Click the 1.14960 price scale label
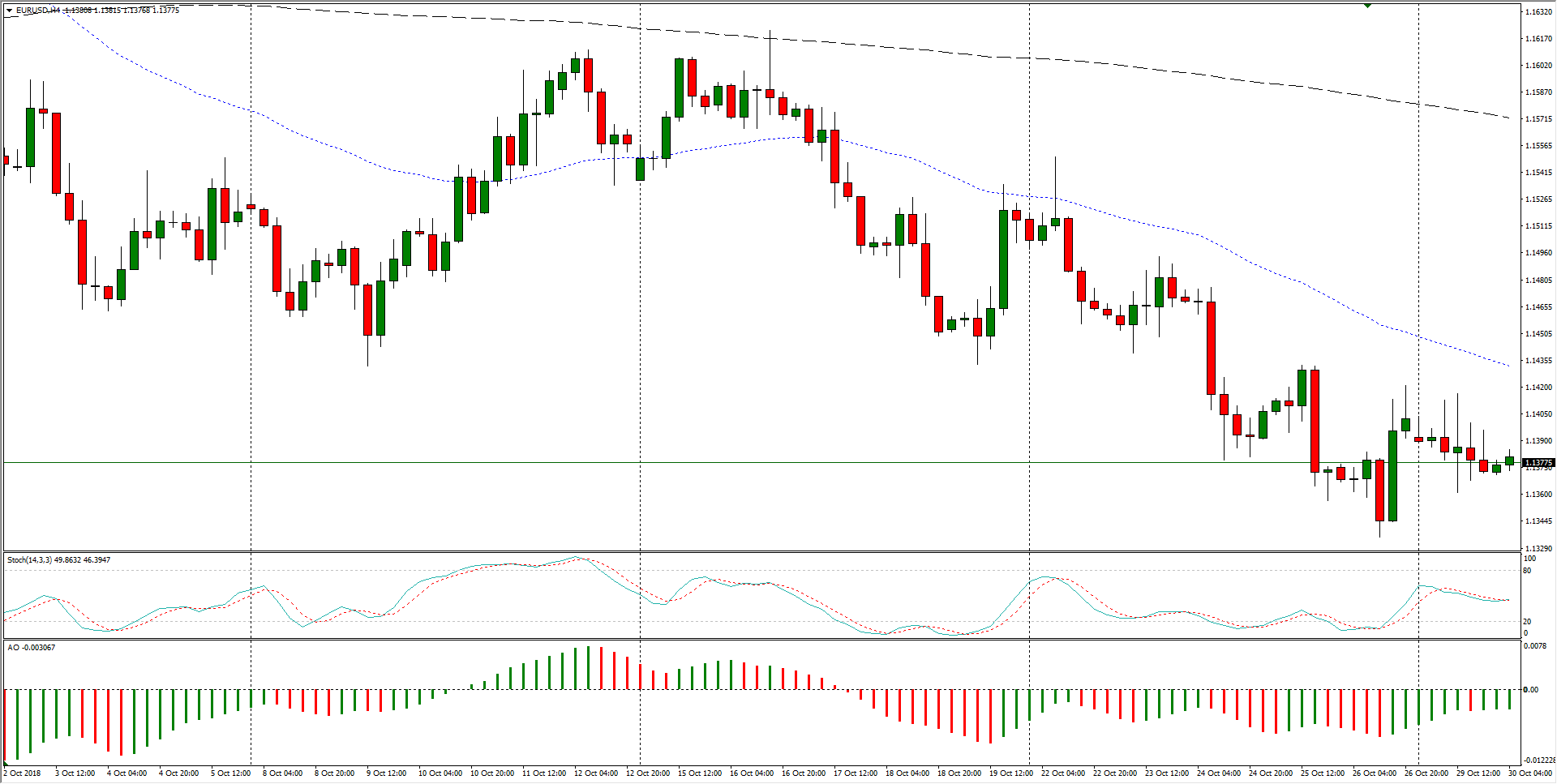The height and width of the screenshot is (784, 1557). (x=1538, y=253)
